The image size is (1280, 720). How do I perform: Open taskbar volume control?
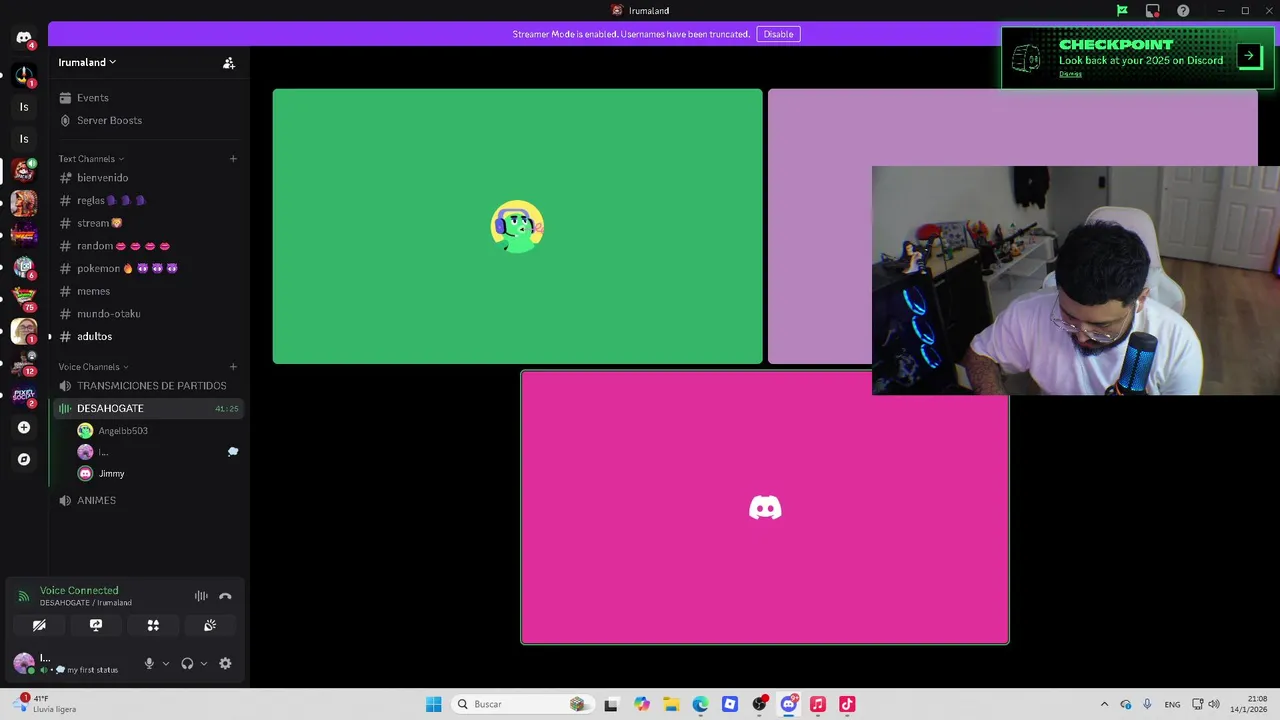coord(1214,704)
